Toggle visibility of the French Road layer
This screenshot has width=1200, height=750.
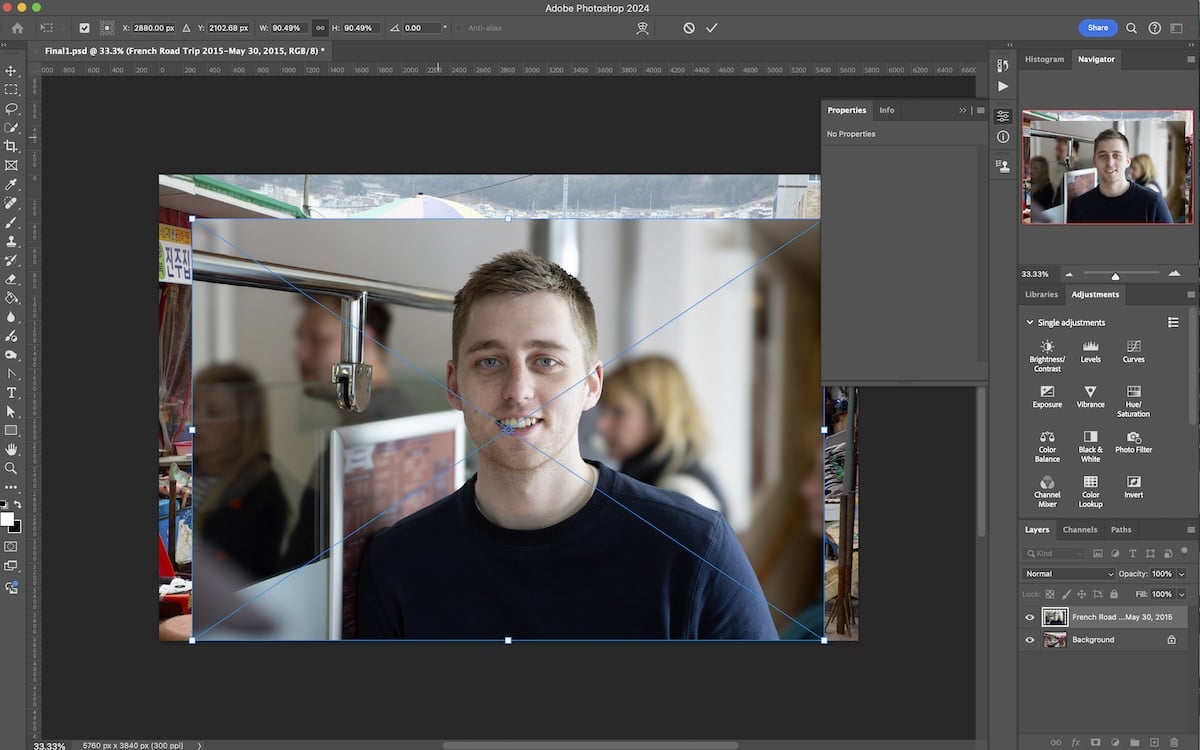1029,617
